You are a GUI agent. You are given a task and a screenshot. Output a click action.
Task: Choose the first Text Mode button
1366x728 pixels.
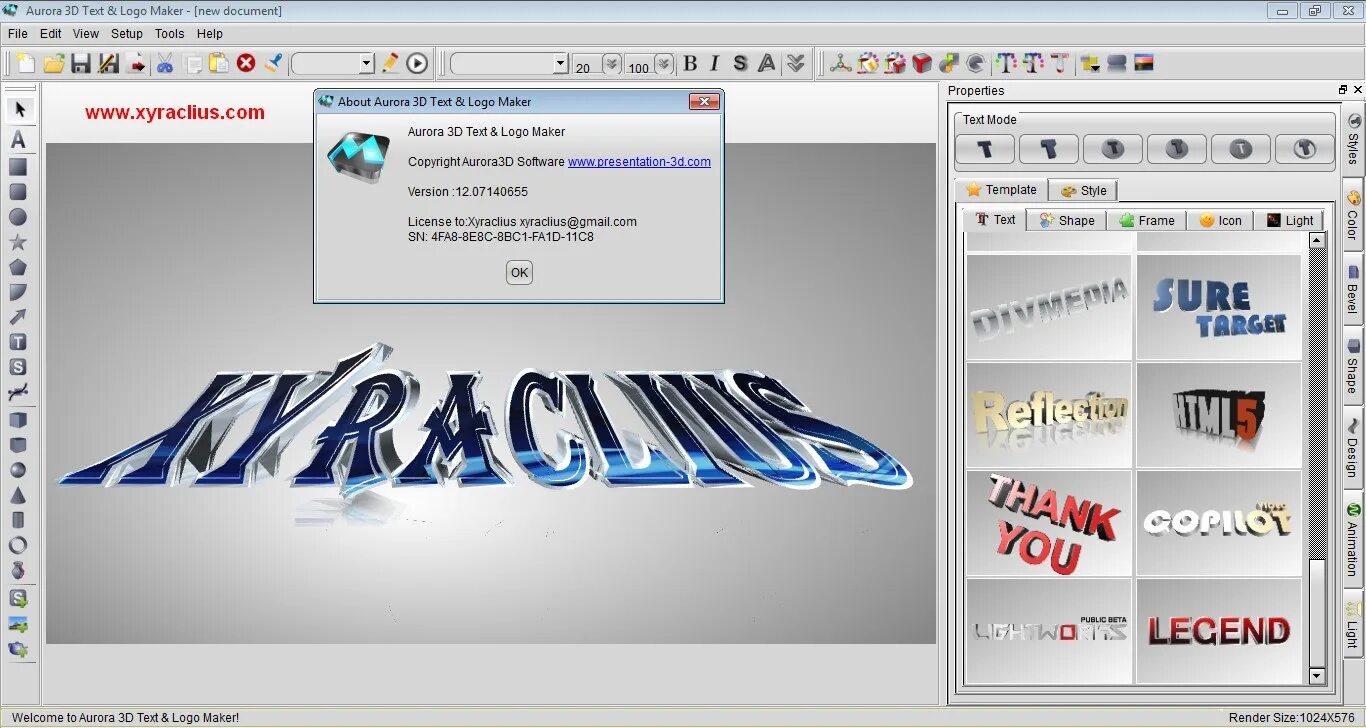[985, 149]
